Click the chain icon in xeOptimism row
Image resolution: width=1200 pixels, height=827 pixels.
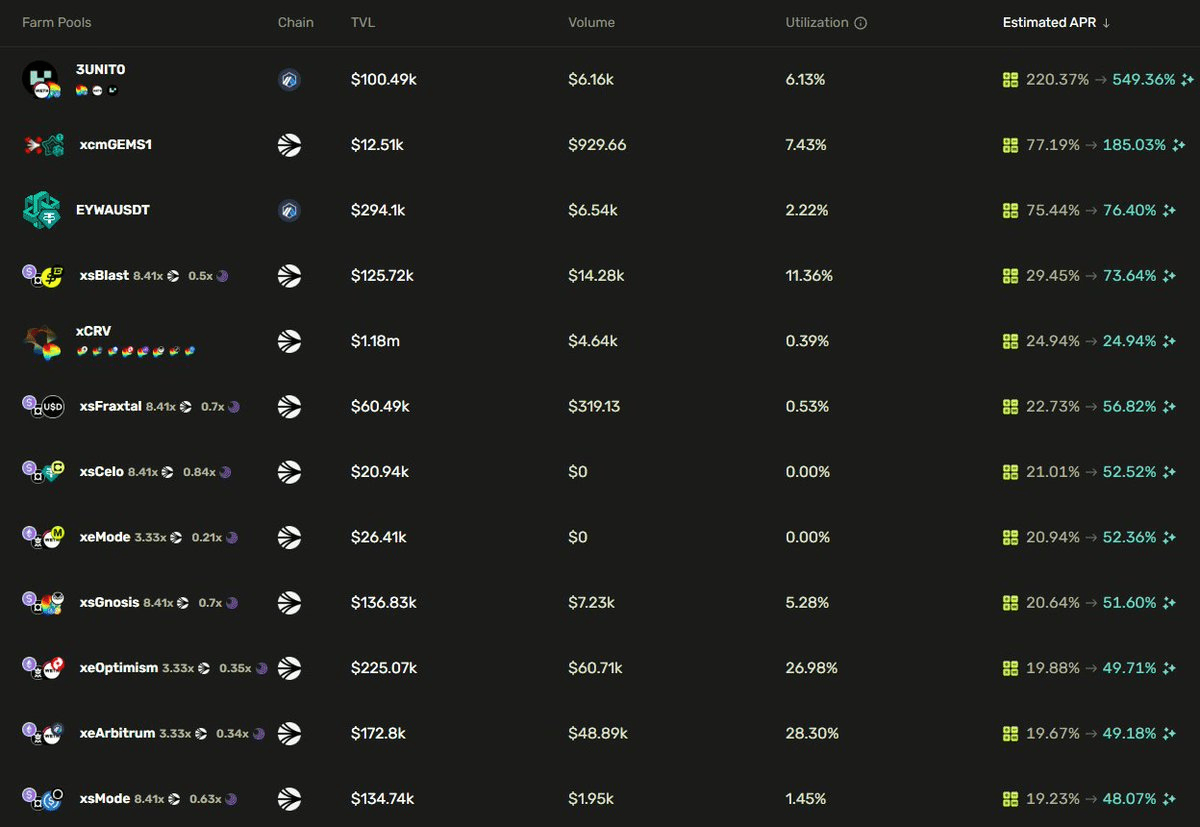point(289,668)
